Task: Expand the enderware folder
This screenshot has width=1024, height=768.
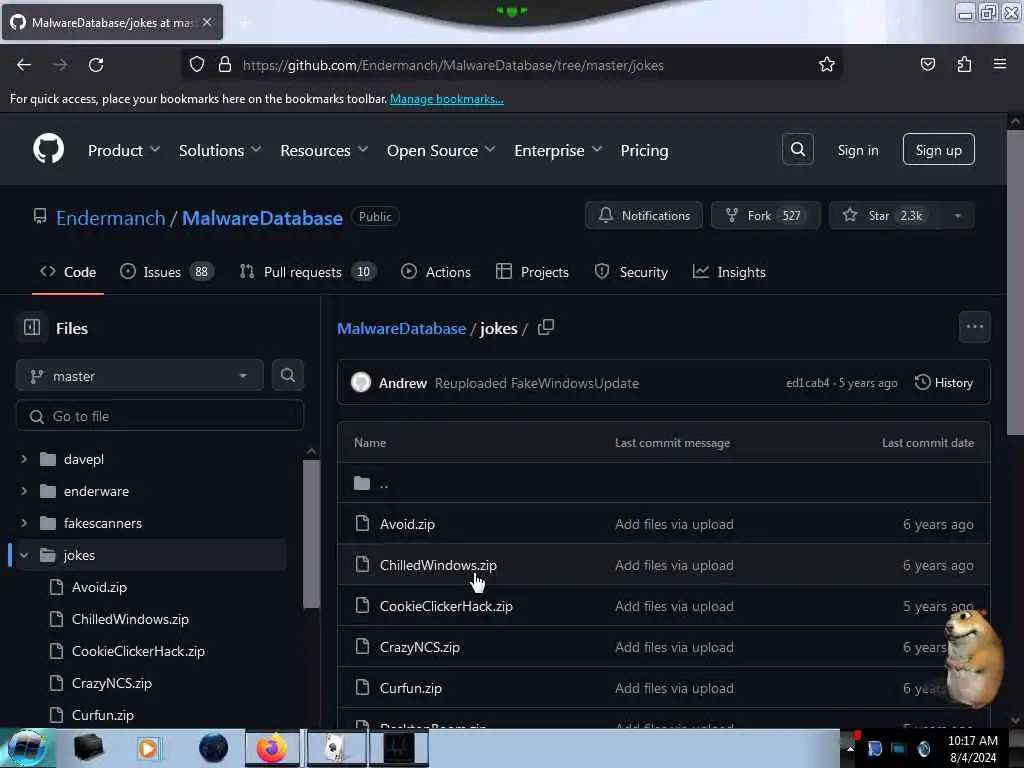Action: (24, 490)
